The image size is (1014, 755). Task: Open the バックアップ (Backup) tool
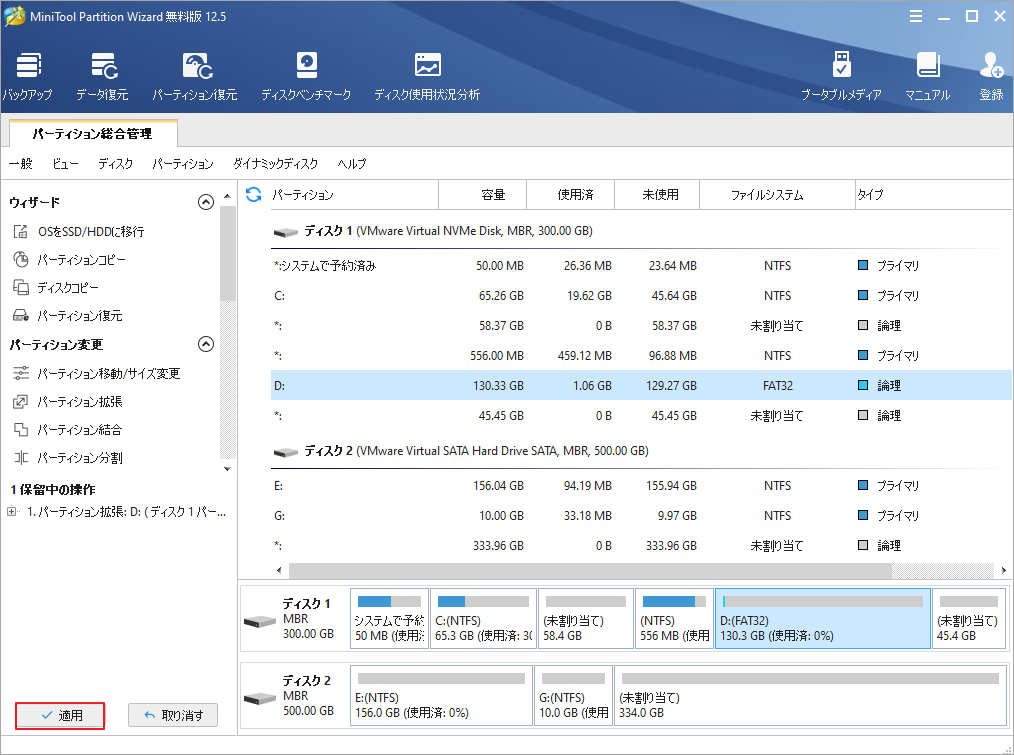(x=27, y=76)
